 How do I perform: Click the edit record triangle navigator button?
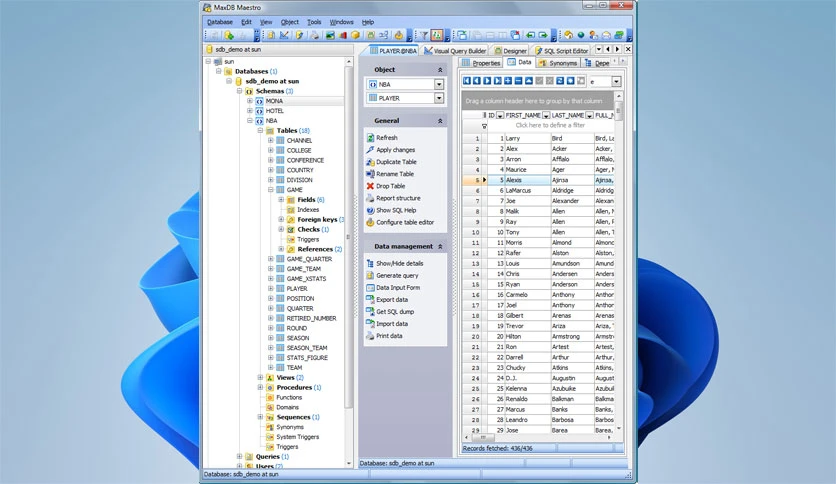coord(528,80)
